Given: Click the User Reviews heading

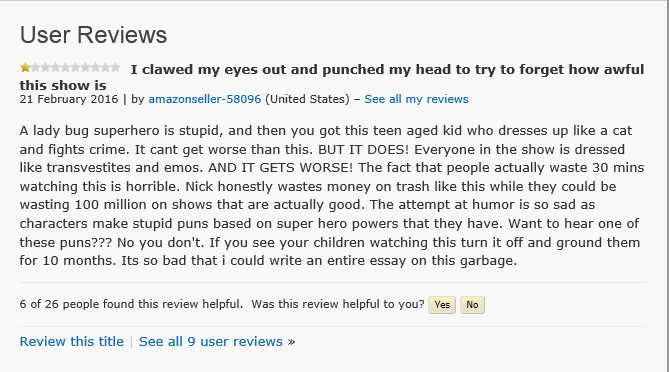Looking at the screenshot, I should 93,35.
